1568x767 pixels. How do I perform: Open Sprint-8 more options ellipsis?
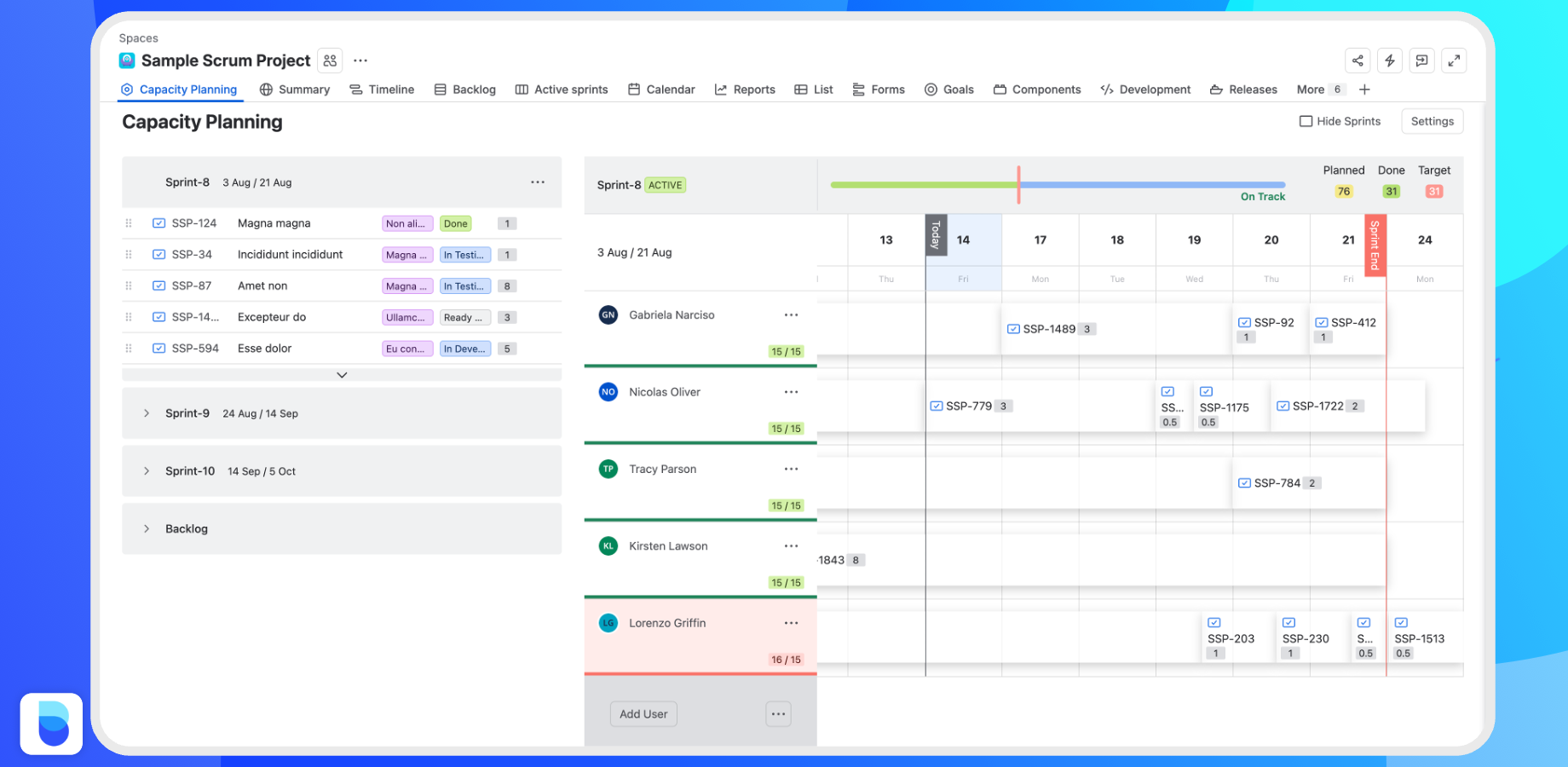(538, 182)
